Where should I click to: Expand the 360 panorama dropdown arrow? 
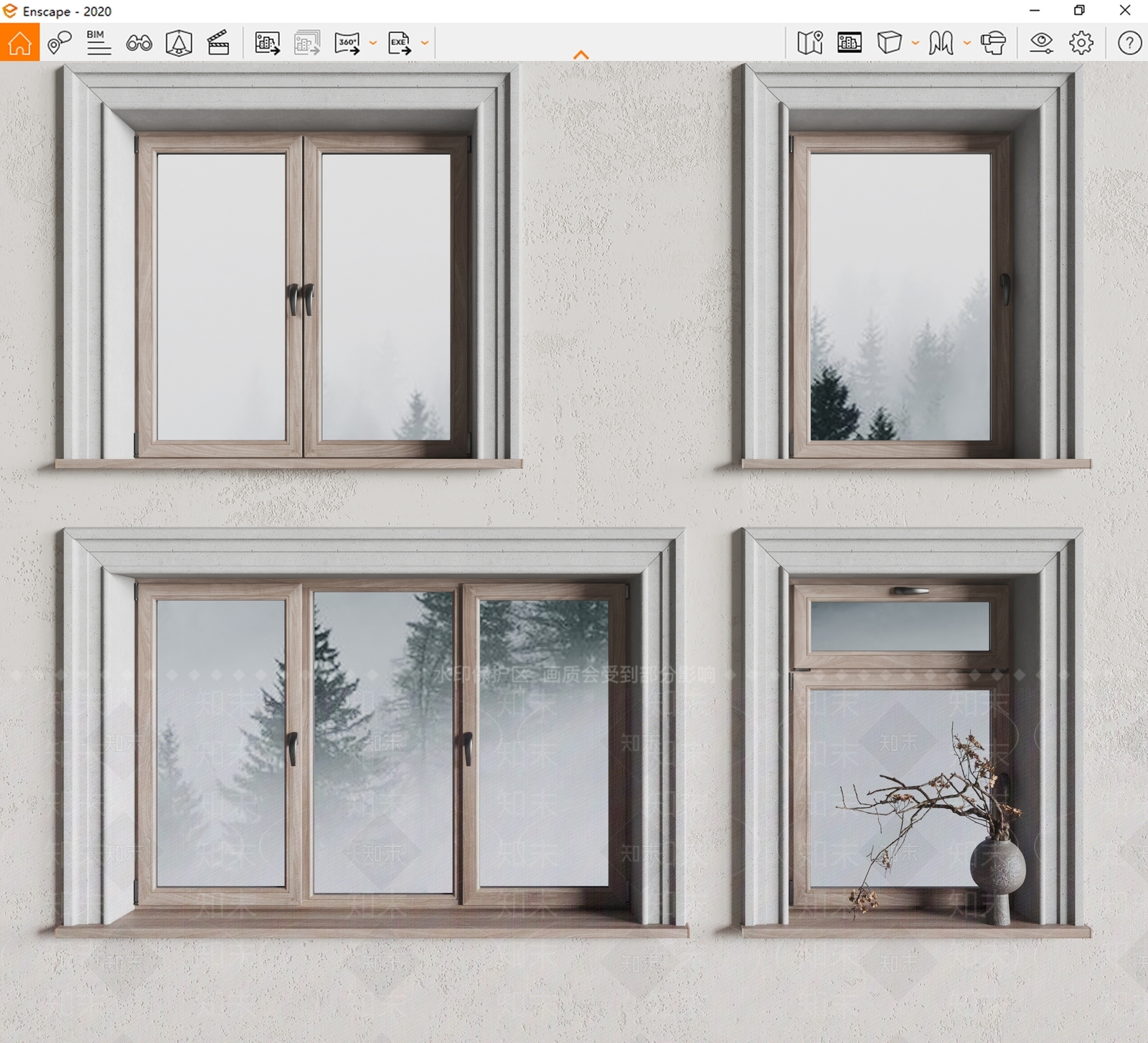pos(372,43)
